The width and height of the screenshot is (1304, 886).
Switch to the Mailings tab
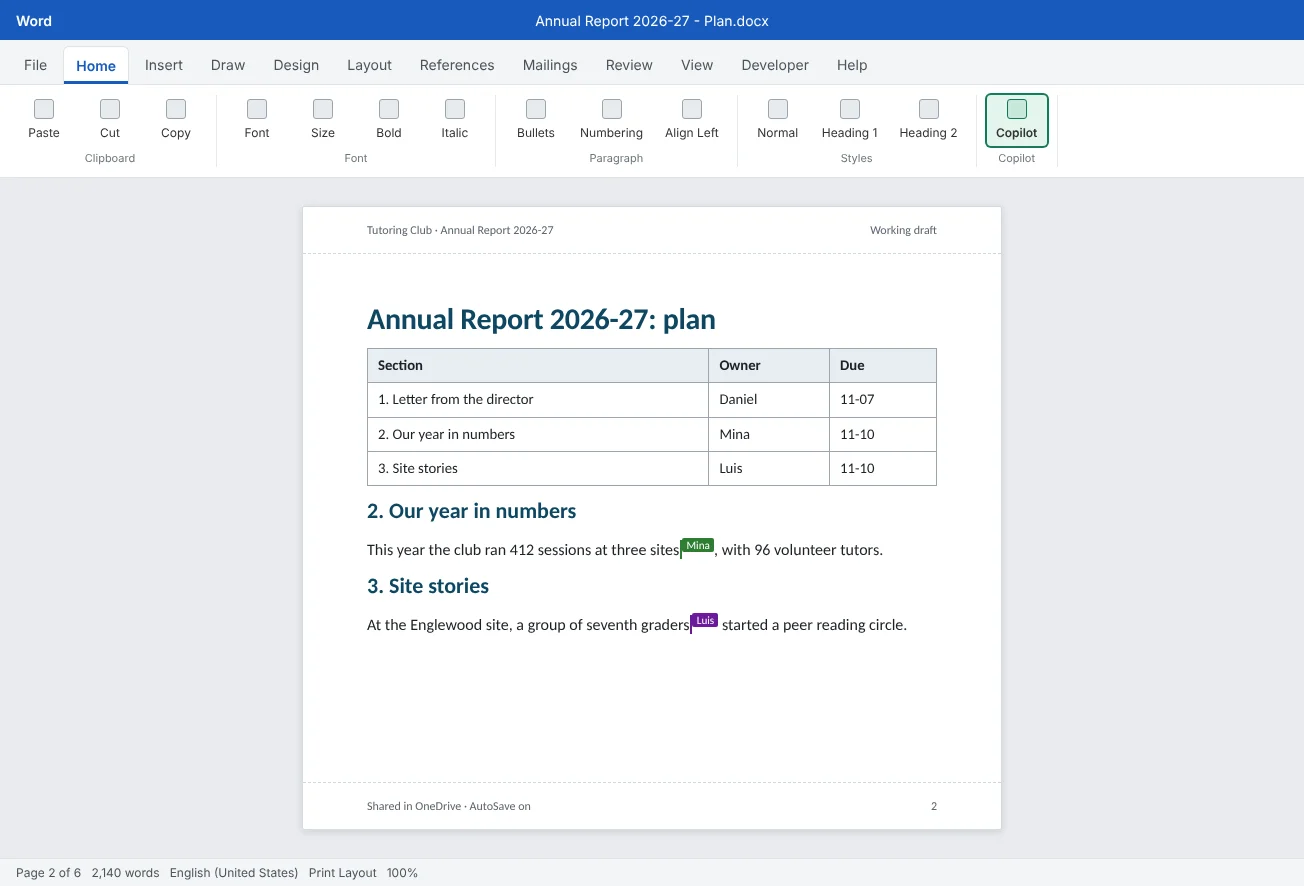(550, 65)
